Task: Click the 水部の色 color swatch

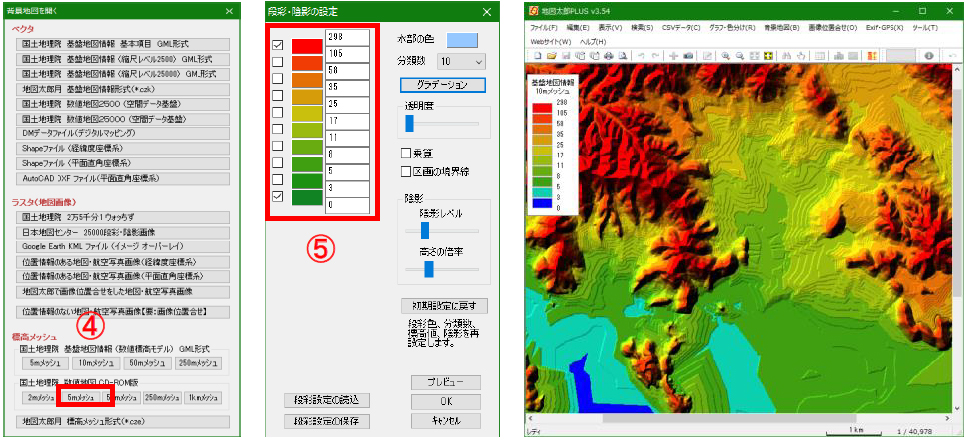Action: point(461,41)
